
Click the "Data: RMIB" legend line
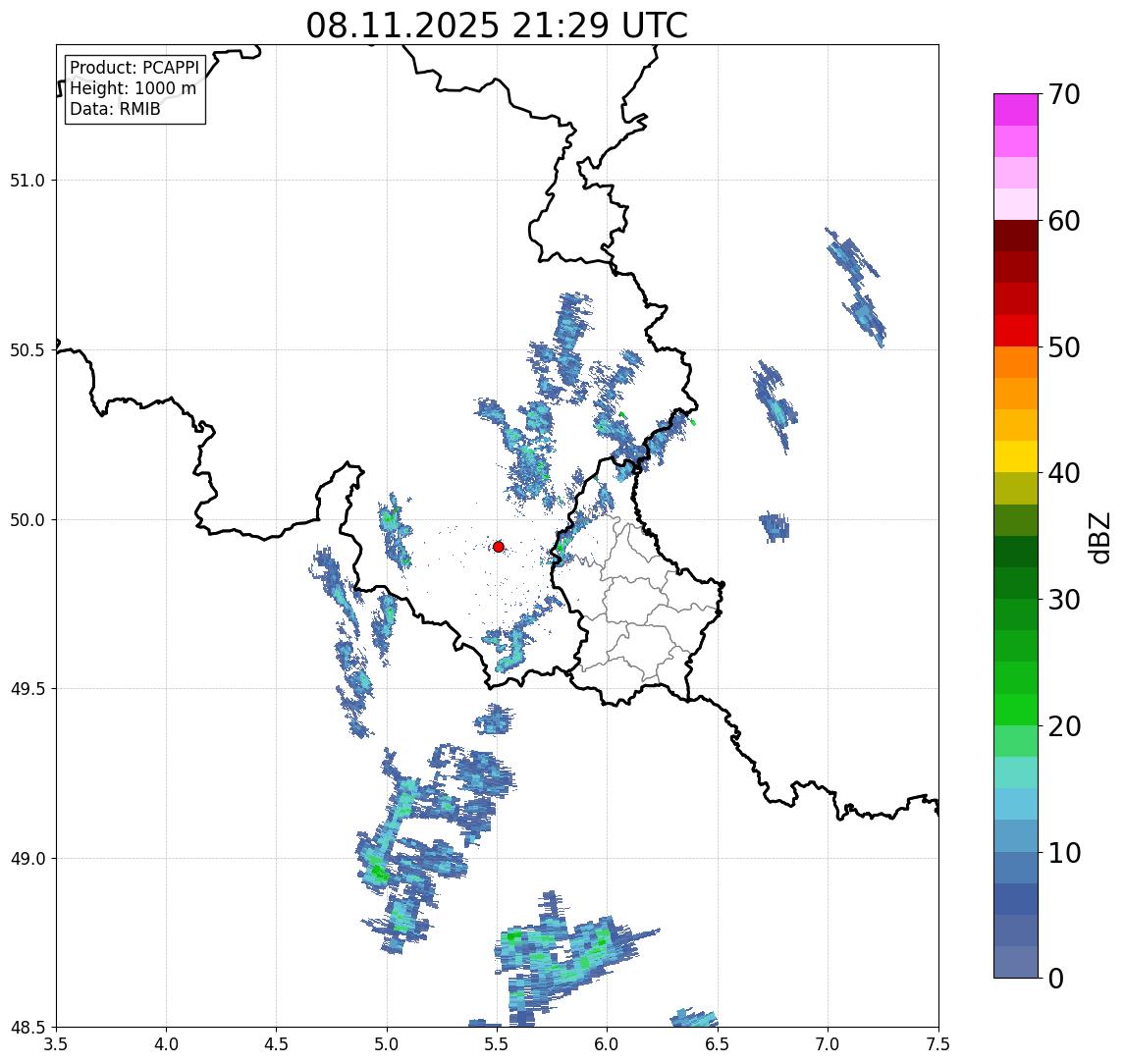(115, 109)
